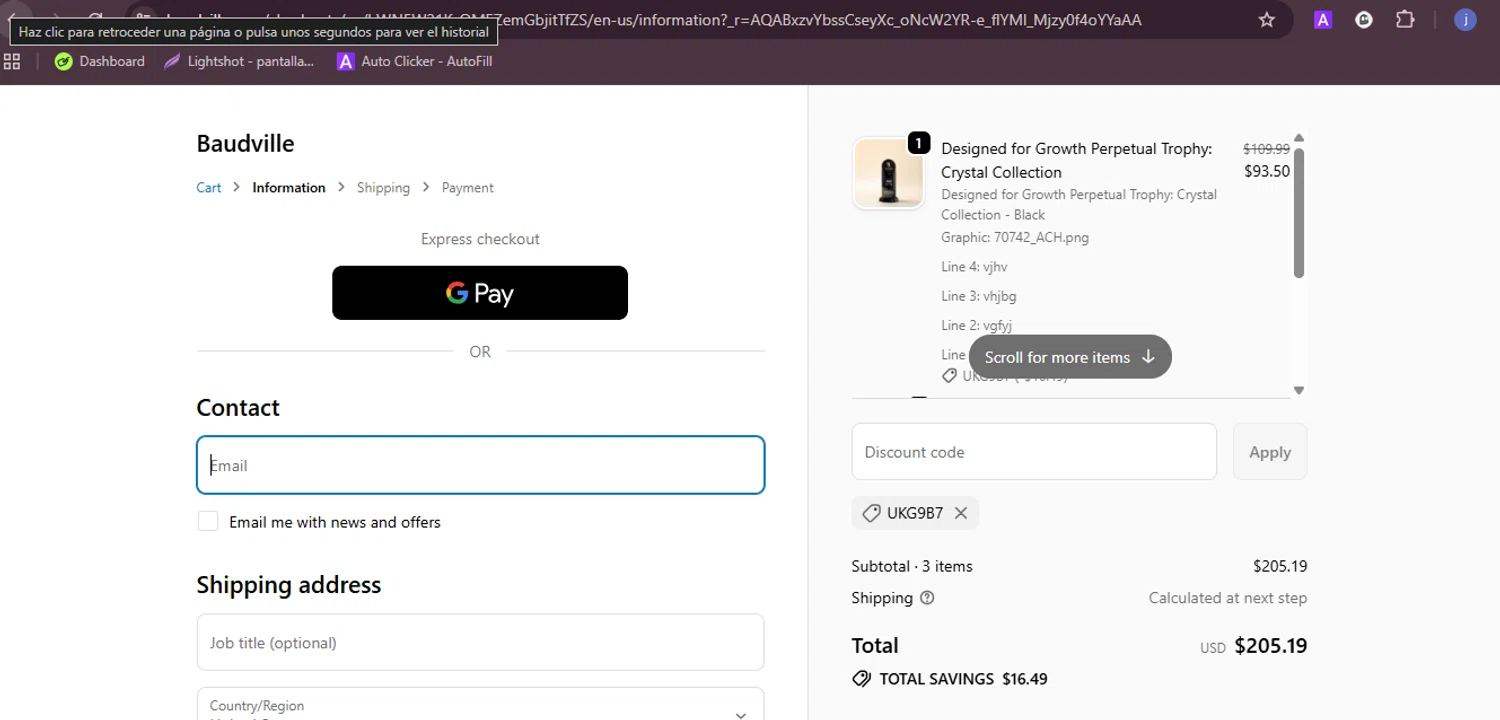Click the order list scrollbar up arrow
Image resolution: width=1500 pixels, height=720 pixels.
(x=1299, y=138)
